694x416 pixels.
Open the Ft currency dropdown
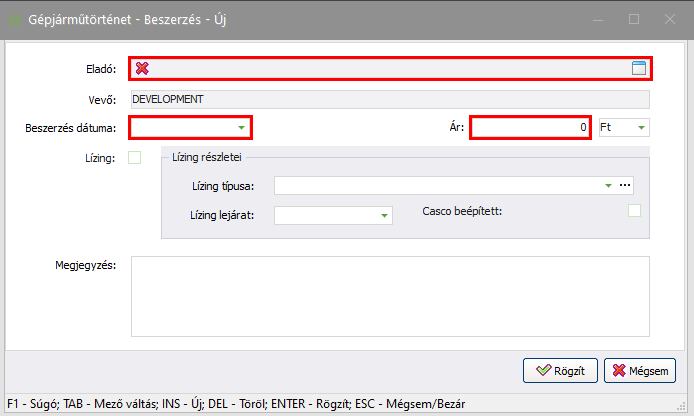(640, 128)
